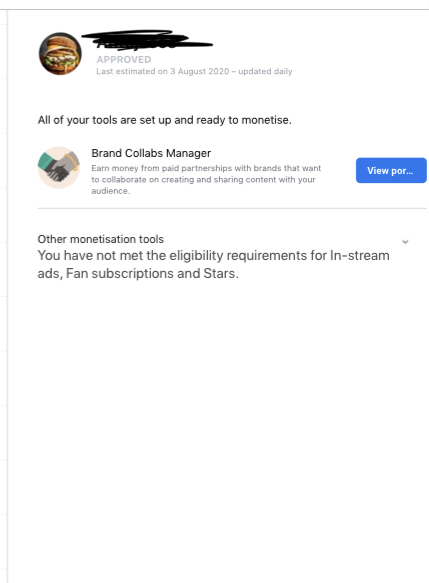
Task: Click the 'All of your tools are set up' message
Action: coord(164,120)
